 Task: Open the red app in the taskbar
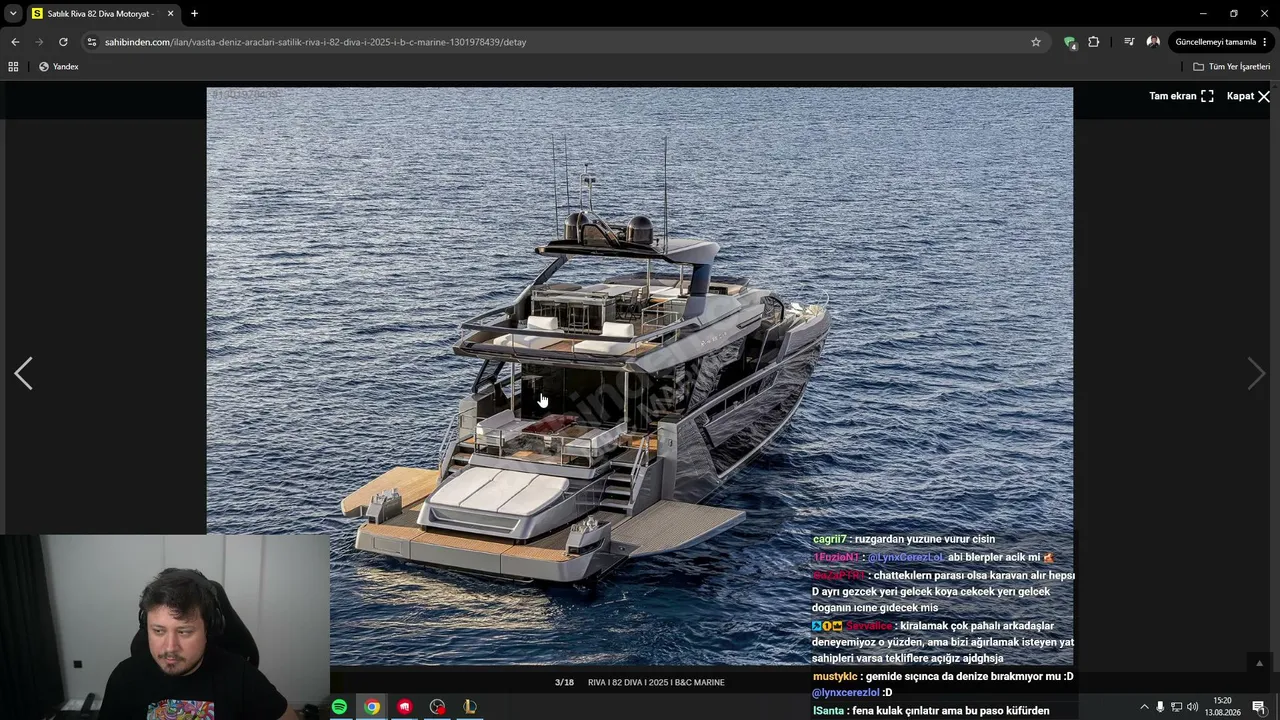[404, 707]
